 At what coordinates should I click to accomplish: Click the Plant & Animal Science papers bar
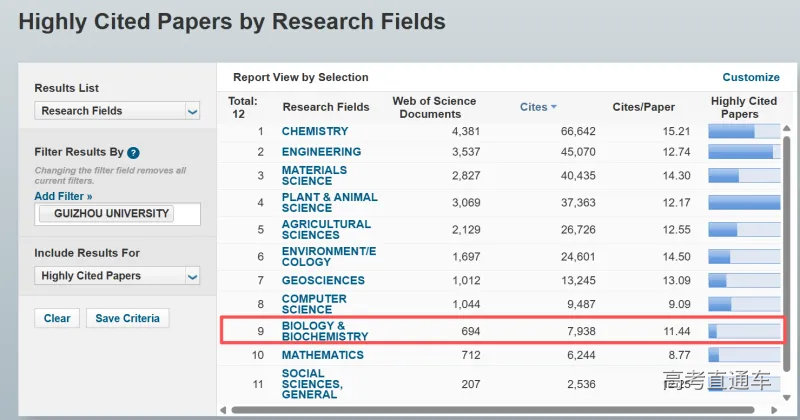(x=743, y=202)
